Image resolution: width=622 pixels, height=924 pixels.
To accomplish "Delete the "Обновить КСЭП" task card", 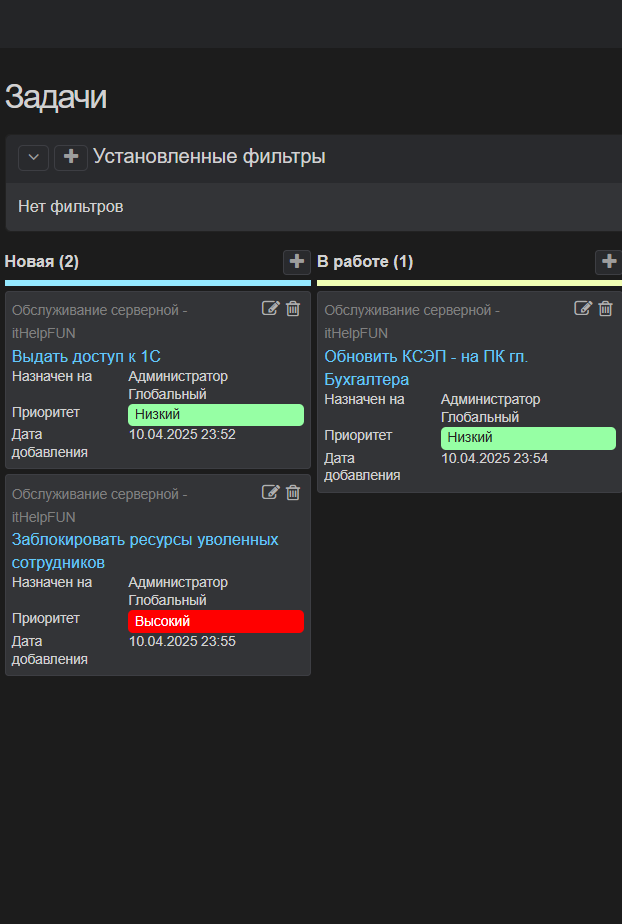I will click(x=605, y=308).
